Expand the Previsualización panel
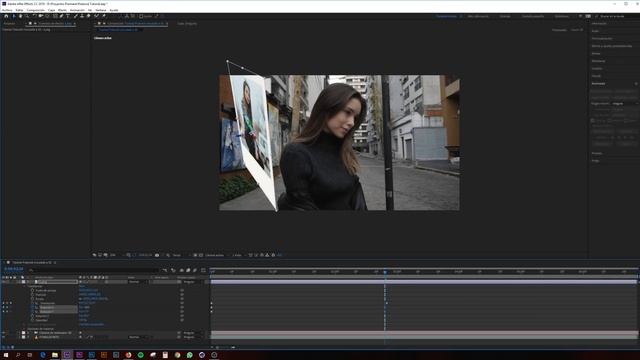Screen dimensions: 640x360 (602, 38)
